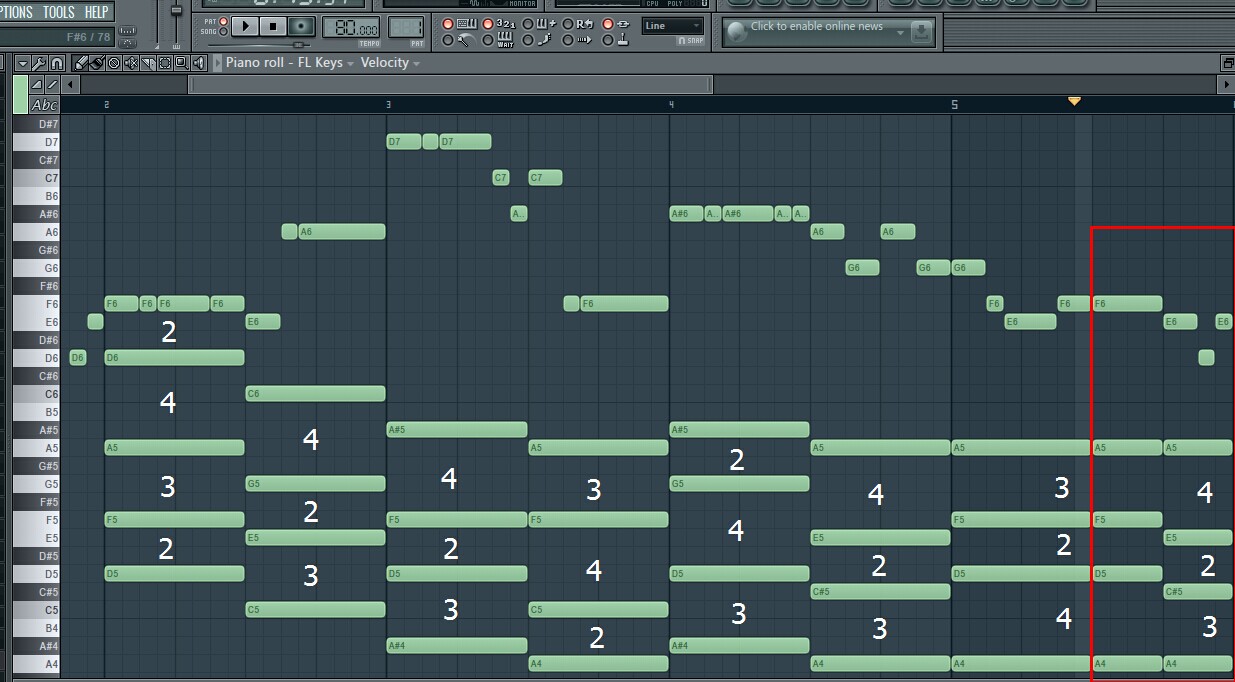
Task: Select the Slice tool
Action: coord(148,63)
